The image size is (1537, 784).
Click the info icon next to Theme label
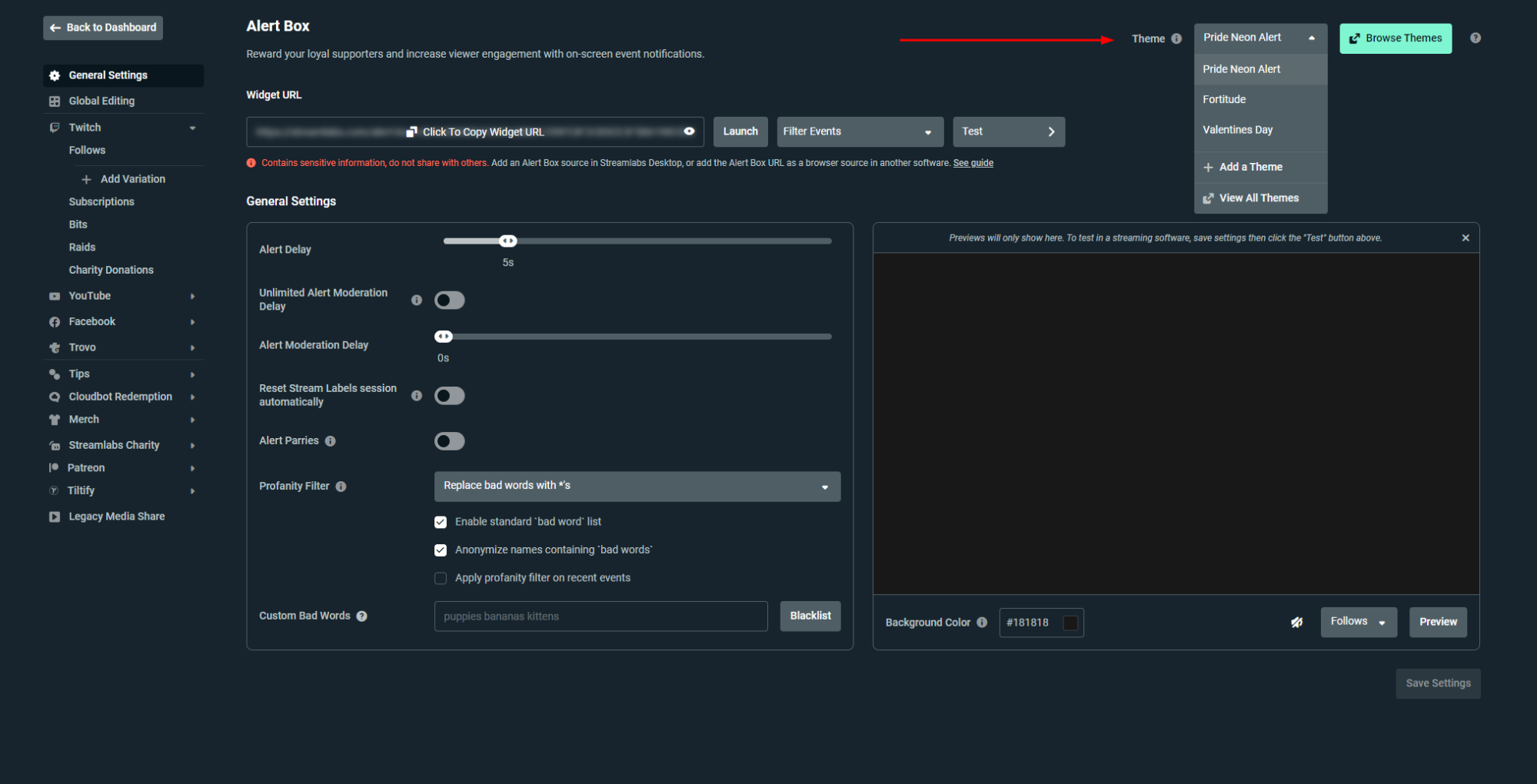tap(1176, 38)
